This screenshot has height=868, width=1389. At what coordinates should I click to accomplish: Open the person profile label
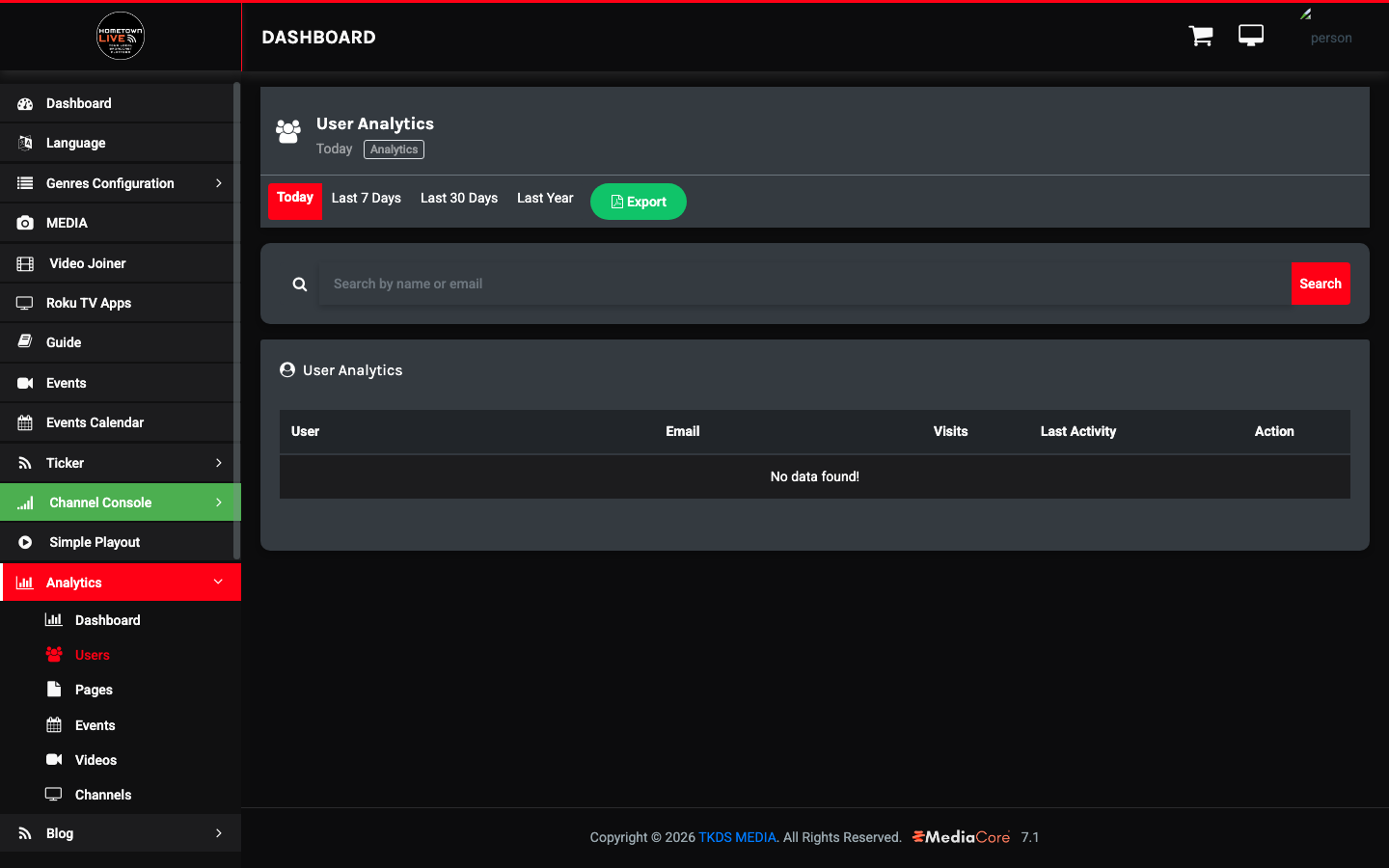(1331, 39)
